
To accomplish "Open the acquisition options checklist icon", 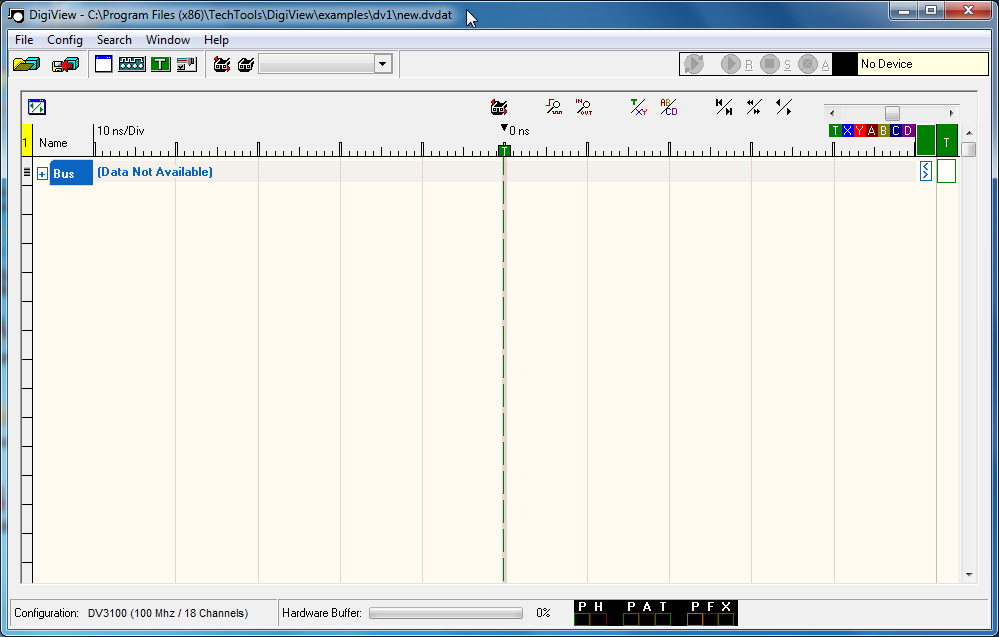I will point(187,64).
